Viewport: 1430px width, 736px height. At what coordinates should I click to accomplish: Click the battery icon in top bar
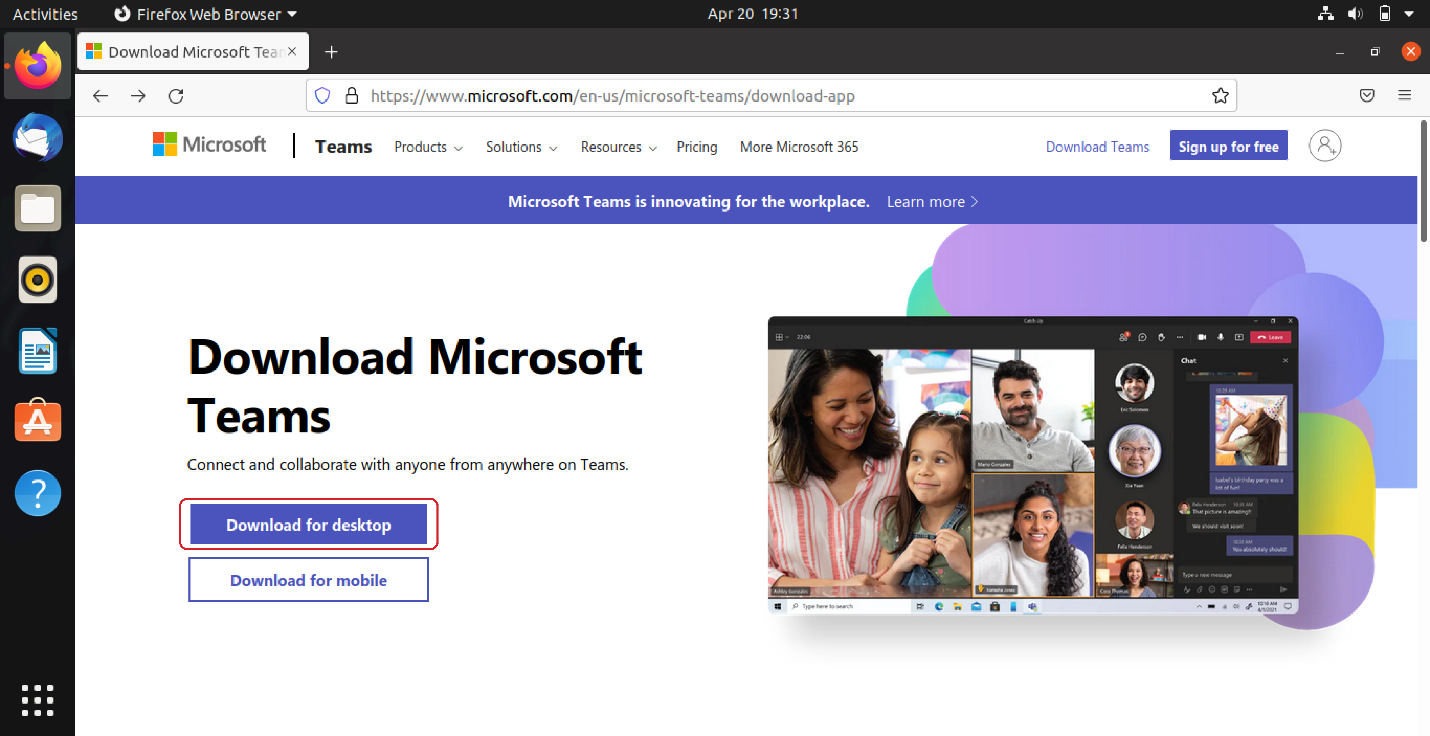coord(1385,14)
